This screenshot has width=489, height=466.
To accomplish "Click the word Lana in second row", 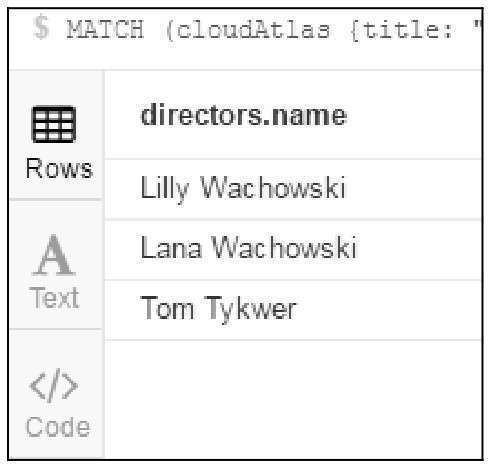I will pyautogui.click(x=171, y=247).
